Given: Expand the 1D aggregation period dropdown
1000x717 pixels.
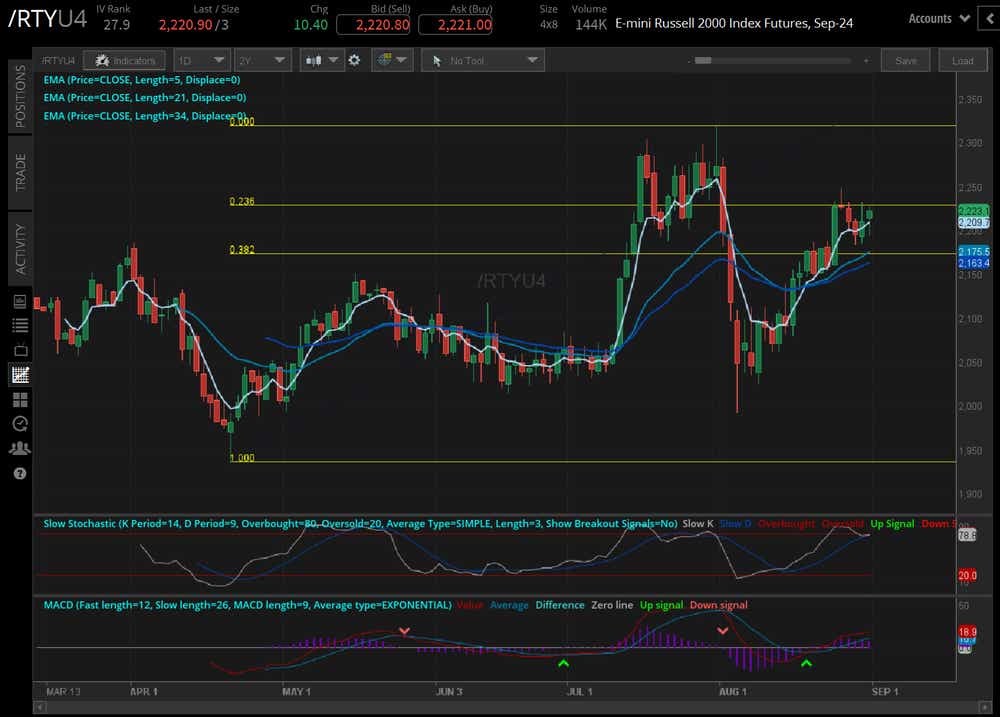Looking at the screenshot, I should (201, 61).
